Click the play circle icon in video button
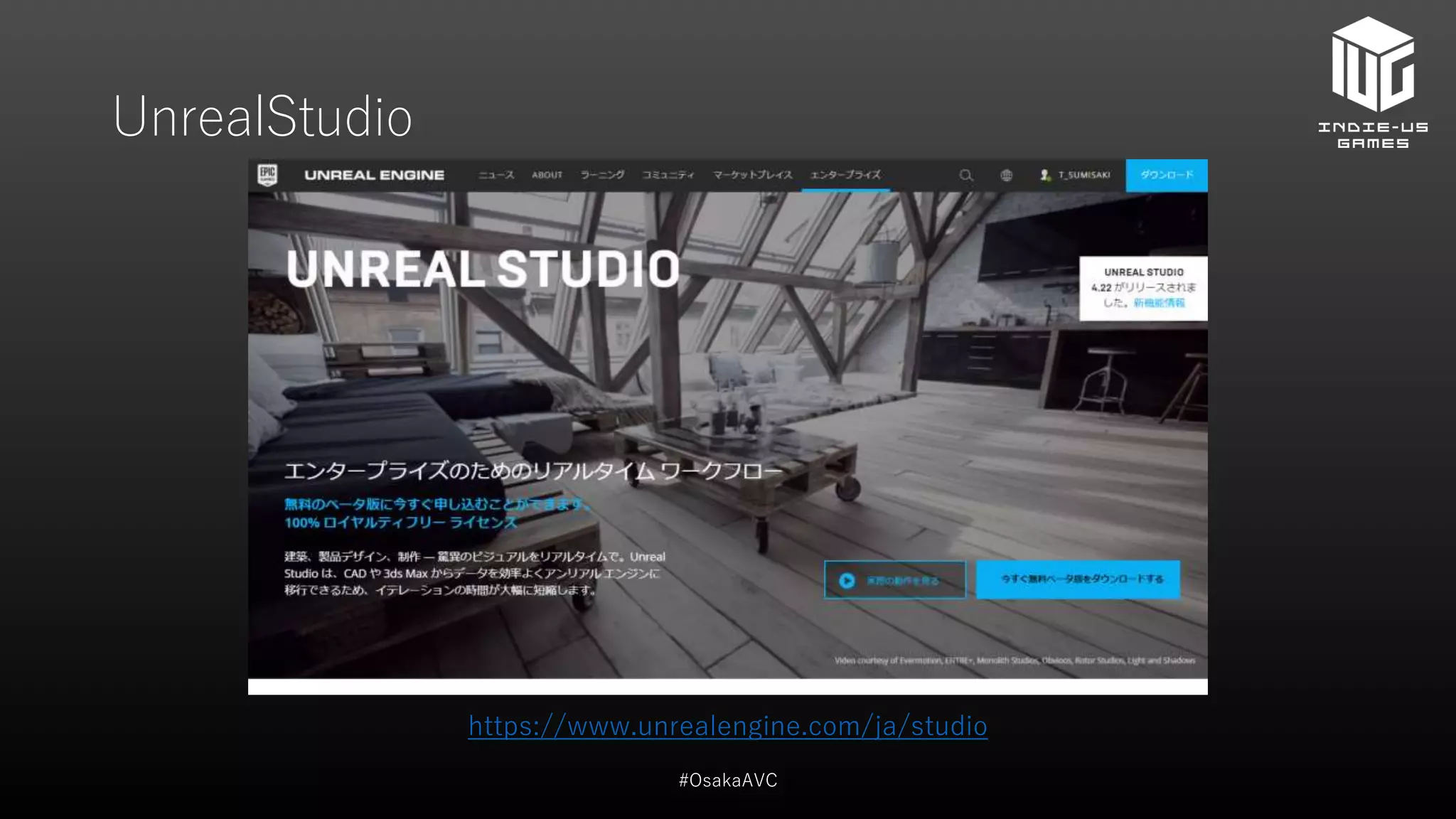 (x=847, y=580)
